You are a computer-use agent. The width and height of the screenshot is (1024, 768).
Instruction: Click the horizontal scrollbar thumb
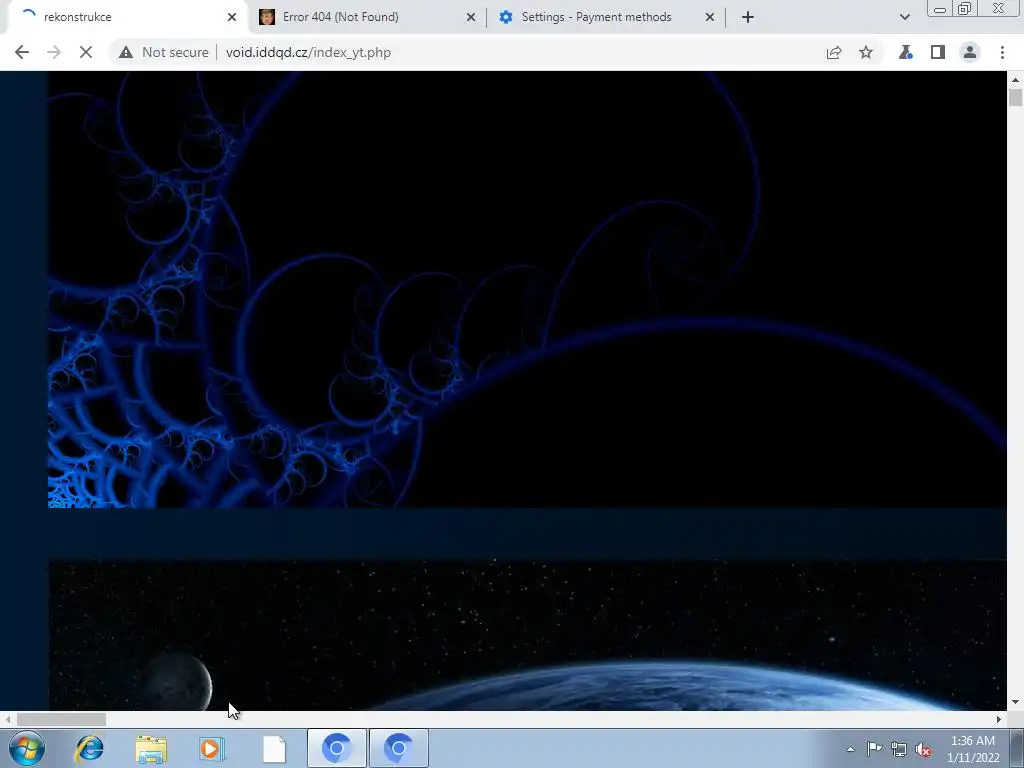(x=61, y=719)
